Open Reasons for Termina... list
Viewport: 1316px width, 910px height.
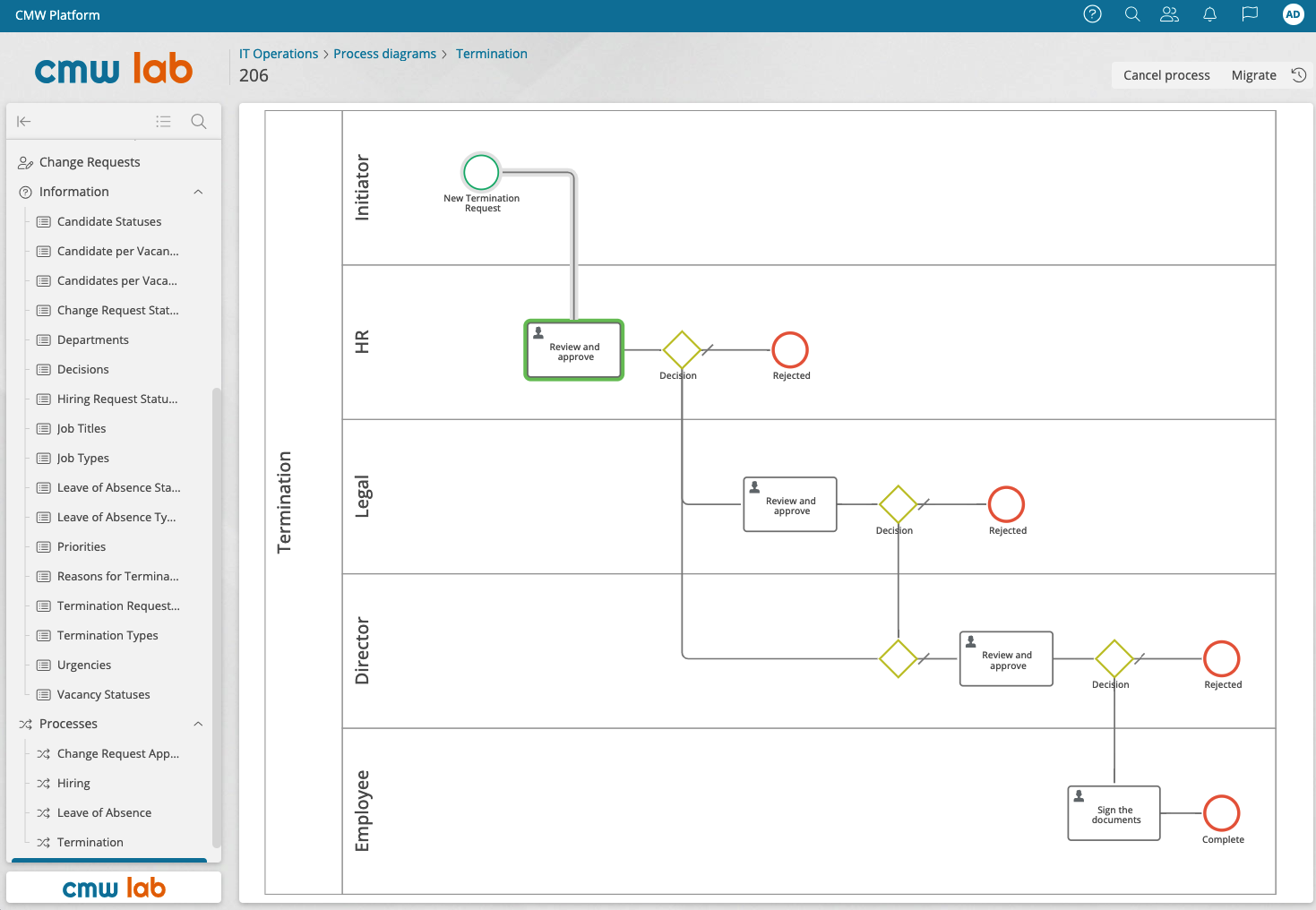tap(118, 576)
